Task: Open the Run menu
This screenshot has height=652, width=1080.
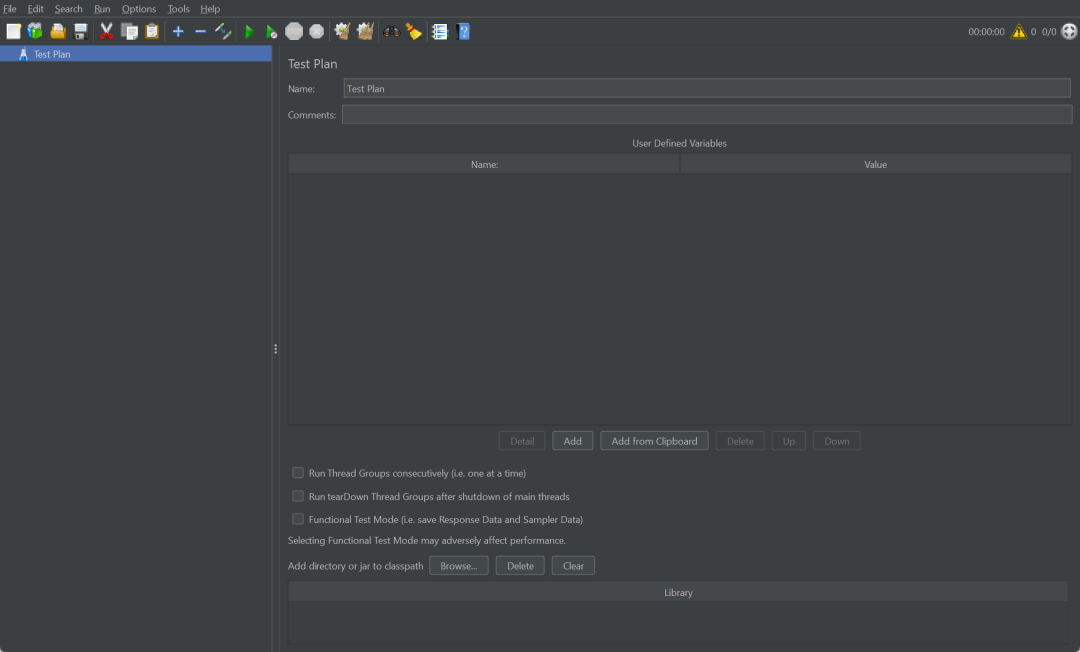Action: coord(102,9)
